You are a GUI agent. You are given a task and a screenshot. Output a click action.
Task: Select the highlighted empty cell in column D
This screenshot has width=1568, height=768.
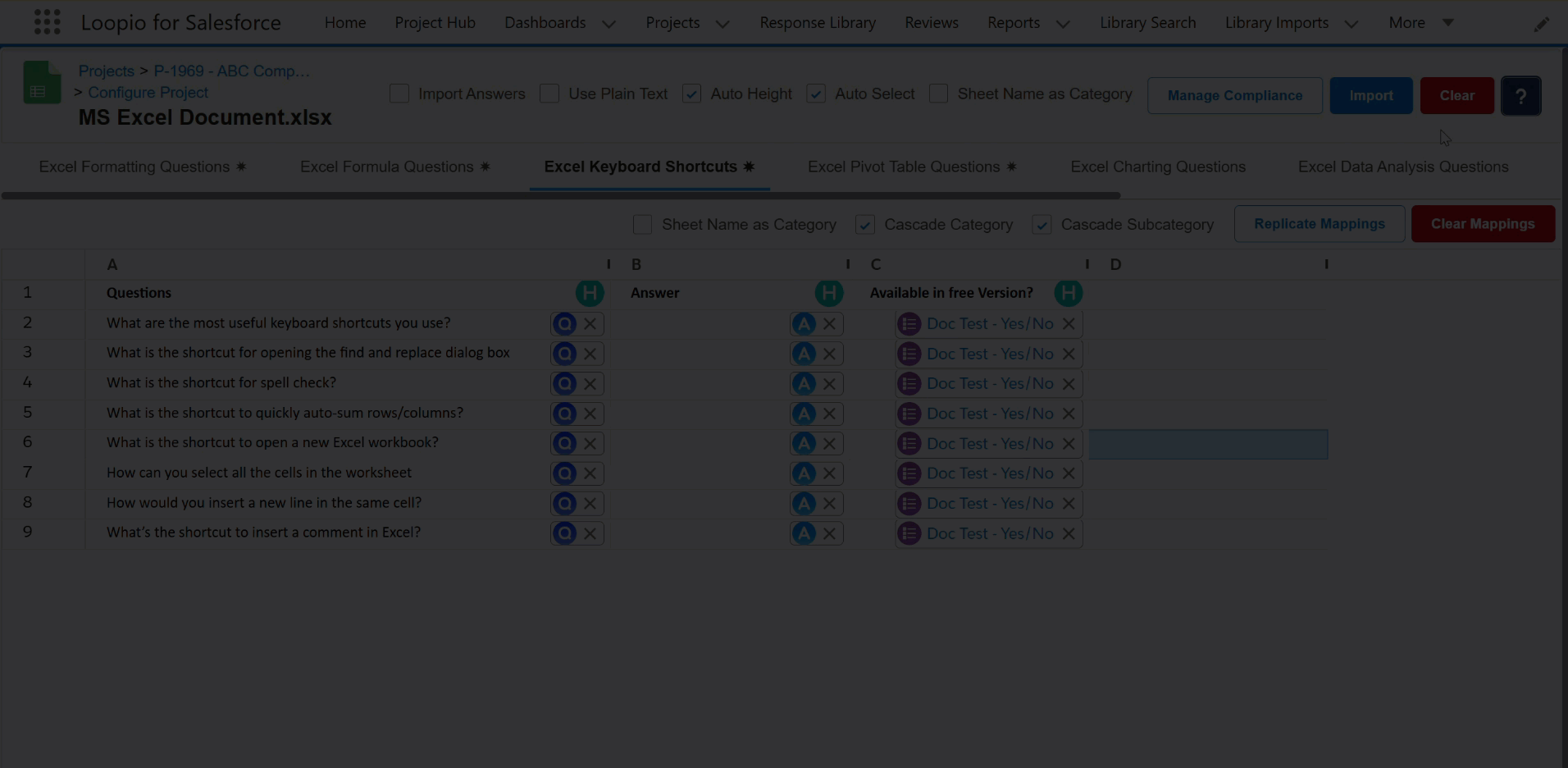(1208, 444)
